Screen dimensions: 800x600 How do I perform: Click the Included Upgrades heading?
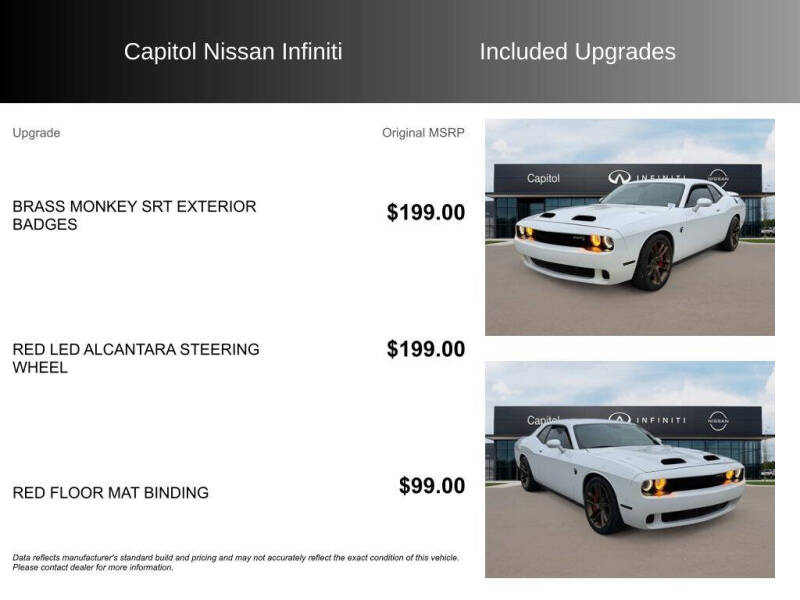click(577, 52)
